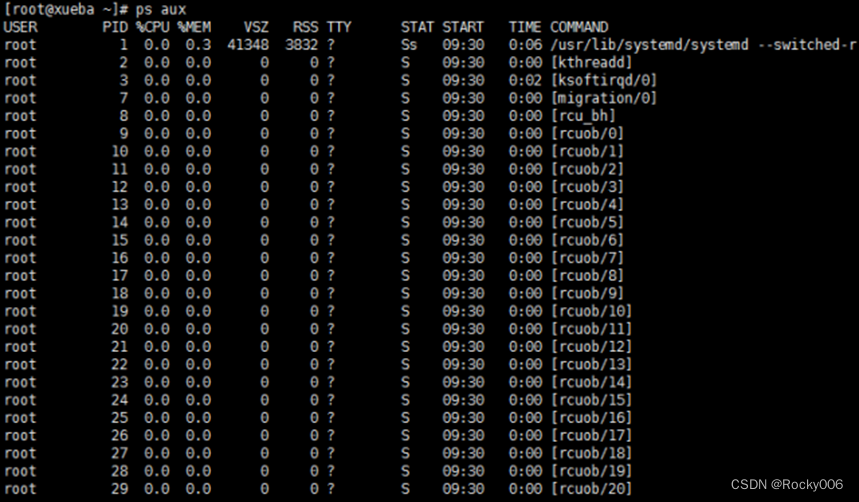The width and height of the screenshot is (859, 502).
Task: Click the [rcuob/6] process name
Action: click(587, 240)
